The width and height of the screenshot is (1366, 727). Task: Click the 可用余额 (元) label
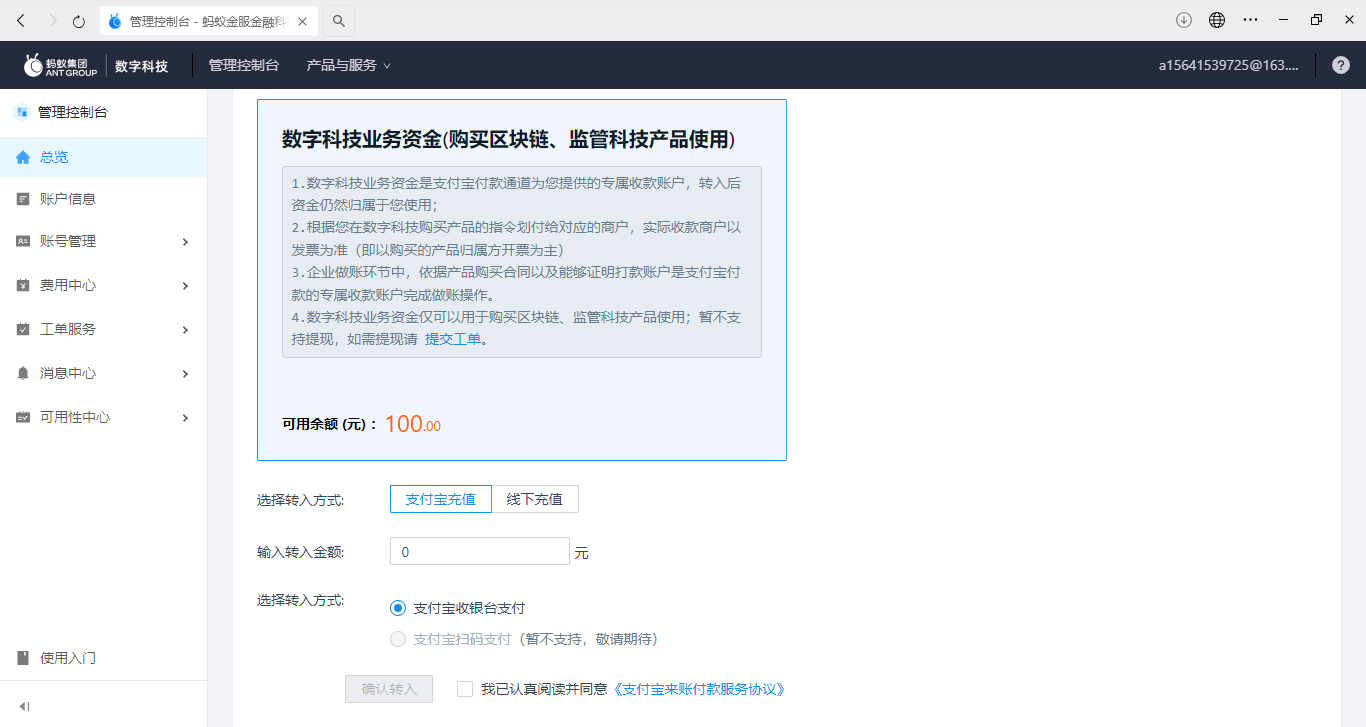330,425
